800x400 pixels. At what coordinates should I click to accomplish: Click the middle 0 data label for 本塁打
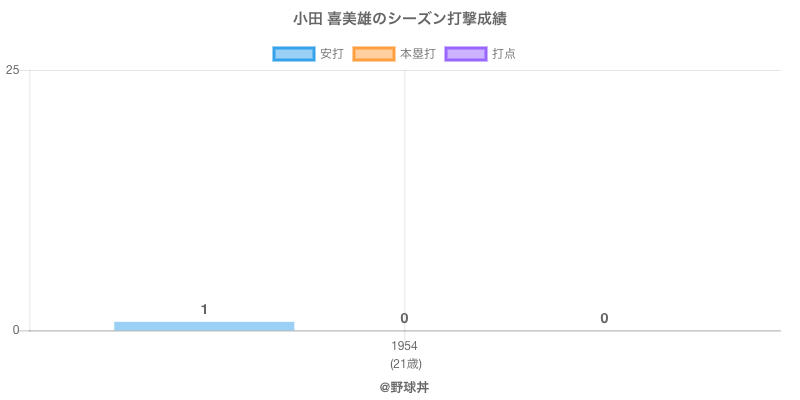coord(404,318)
